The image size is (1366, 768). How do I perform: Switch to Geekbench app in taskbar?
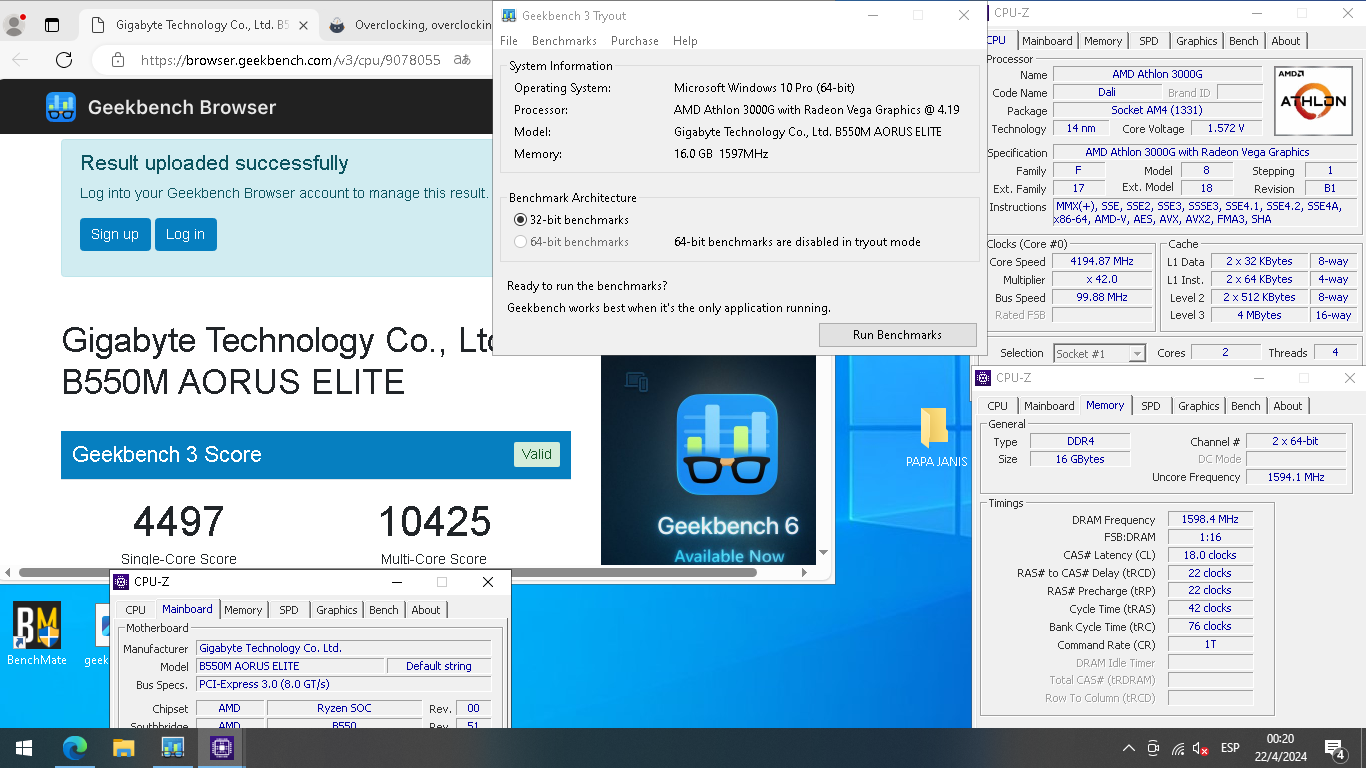172,748
